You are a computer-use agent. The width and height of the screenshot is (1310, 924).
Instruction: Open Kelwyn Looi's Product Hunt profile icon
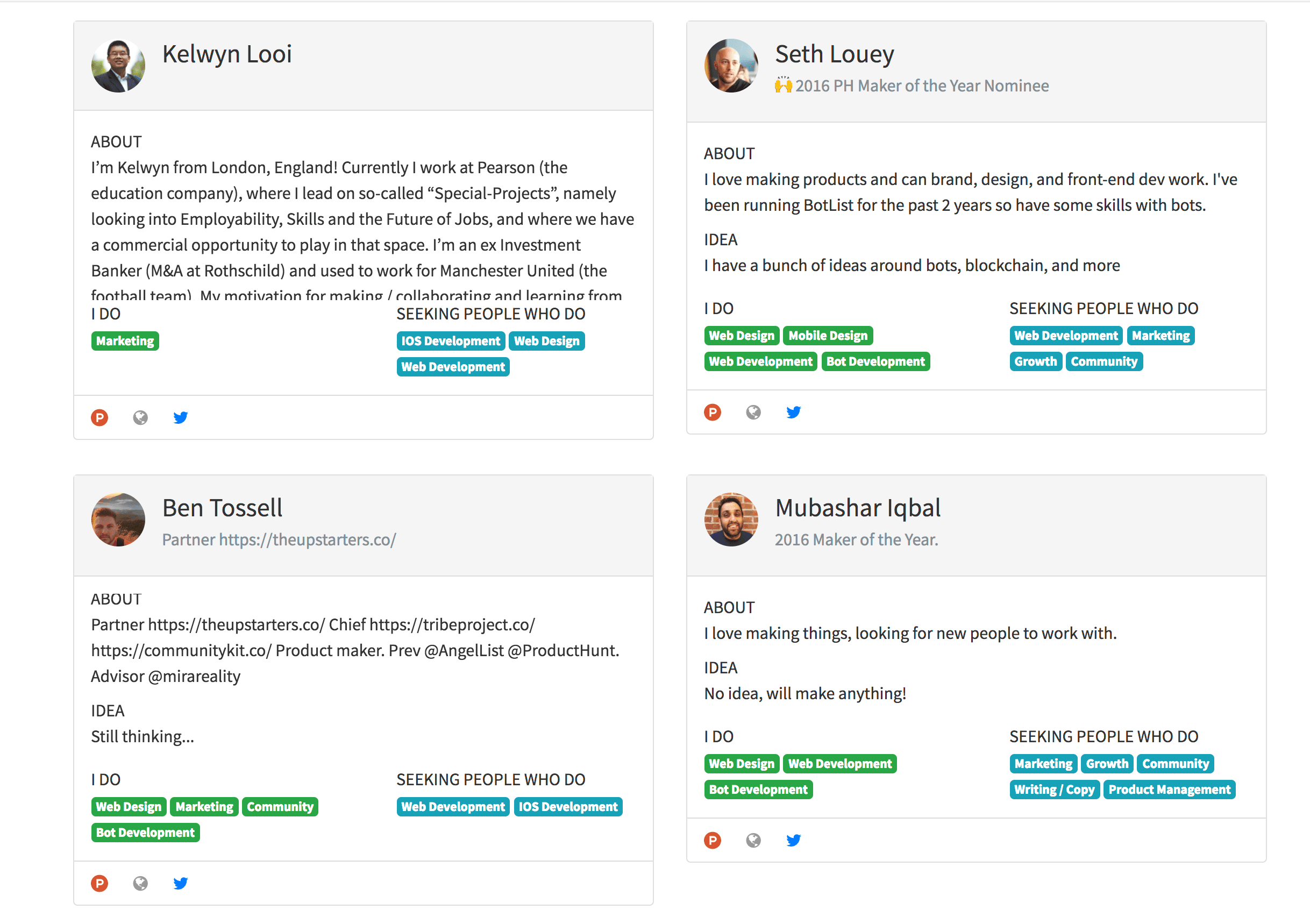(99, 418)
